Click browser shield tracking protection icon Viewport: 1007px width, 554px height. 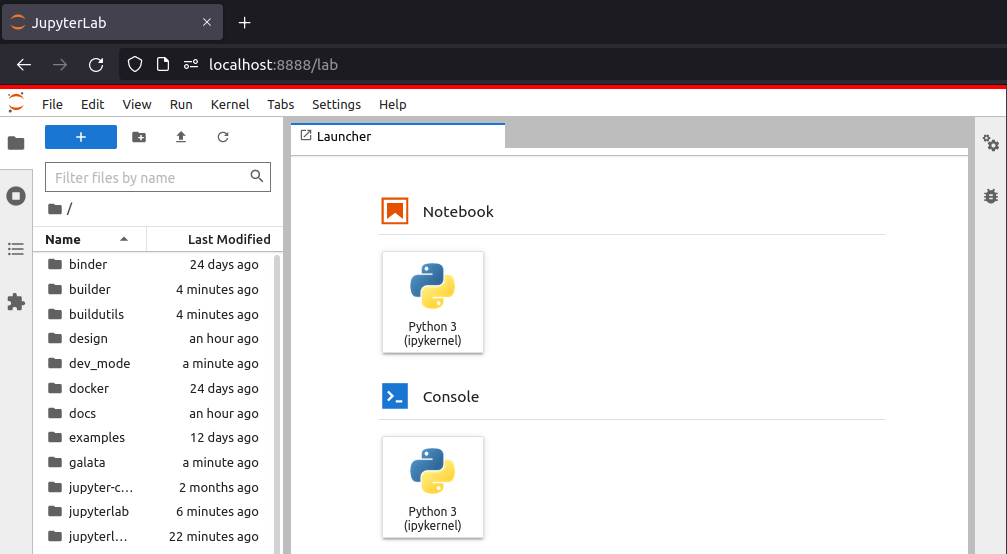pyautogui.click(x=135, y=64)
